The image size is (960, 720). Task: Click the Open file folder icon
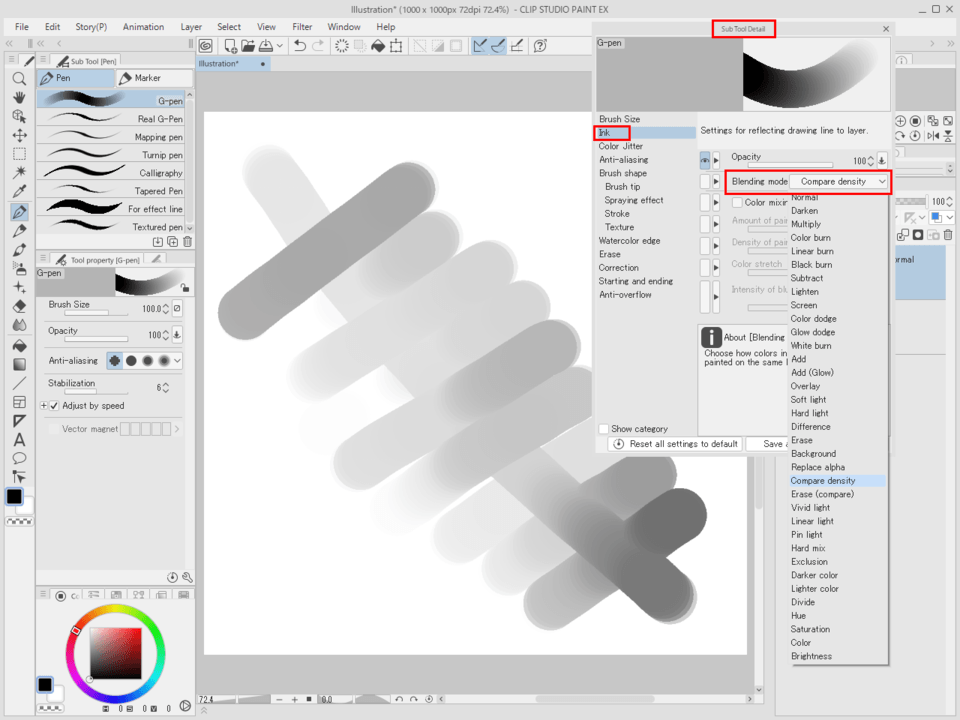pyautogui.click(x=248, y=46)
